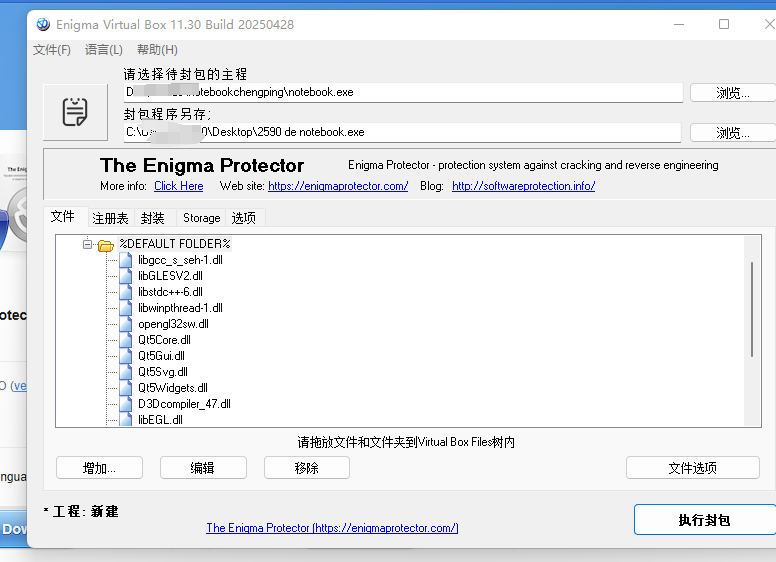The image size is (776, 562).
Task: Click file icon beside Qt5Widgets.dll
Action: pos(126,388)
